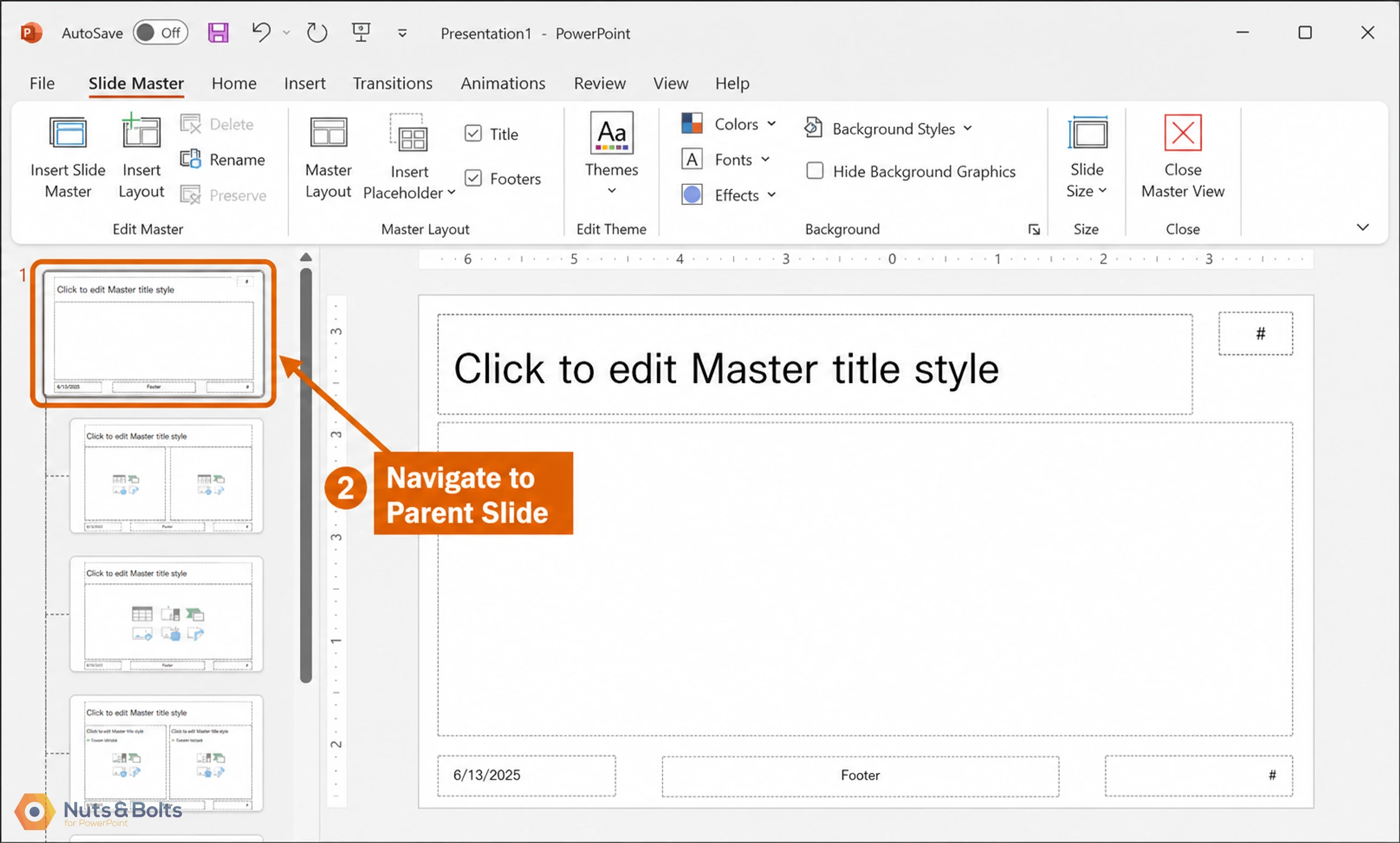This screenshot has height=843, width=1400.
Task: Click the Rename layout button
Action: point(222,159)
